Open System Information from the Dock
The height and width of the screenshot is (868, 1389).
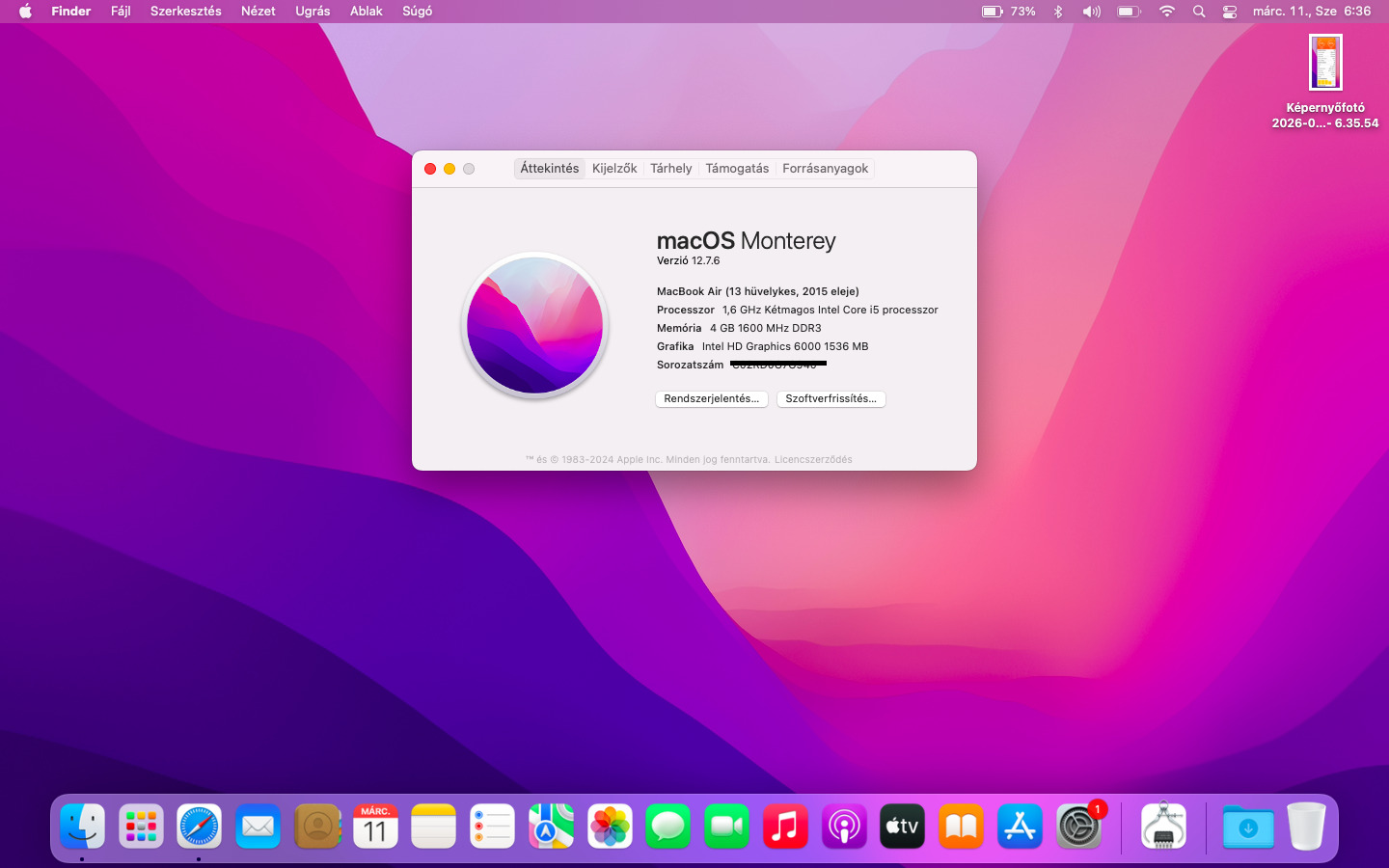click(x=1163, y=827)
